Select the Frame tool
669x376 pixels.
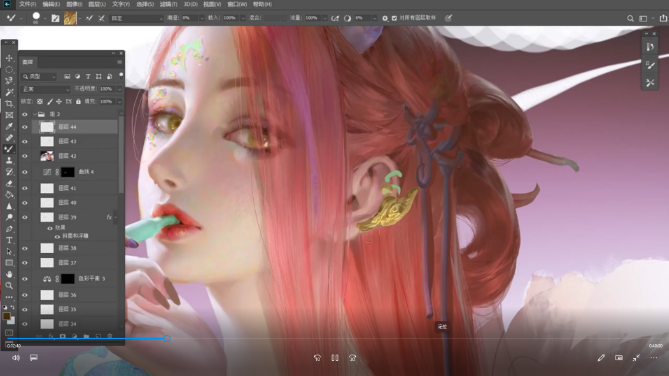(9, 115)
